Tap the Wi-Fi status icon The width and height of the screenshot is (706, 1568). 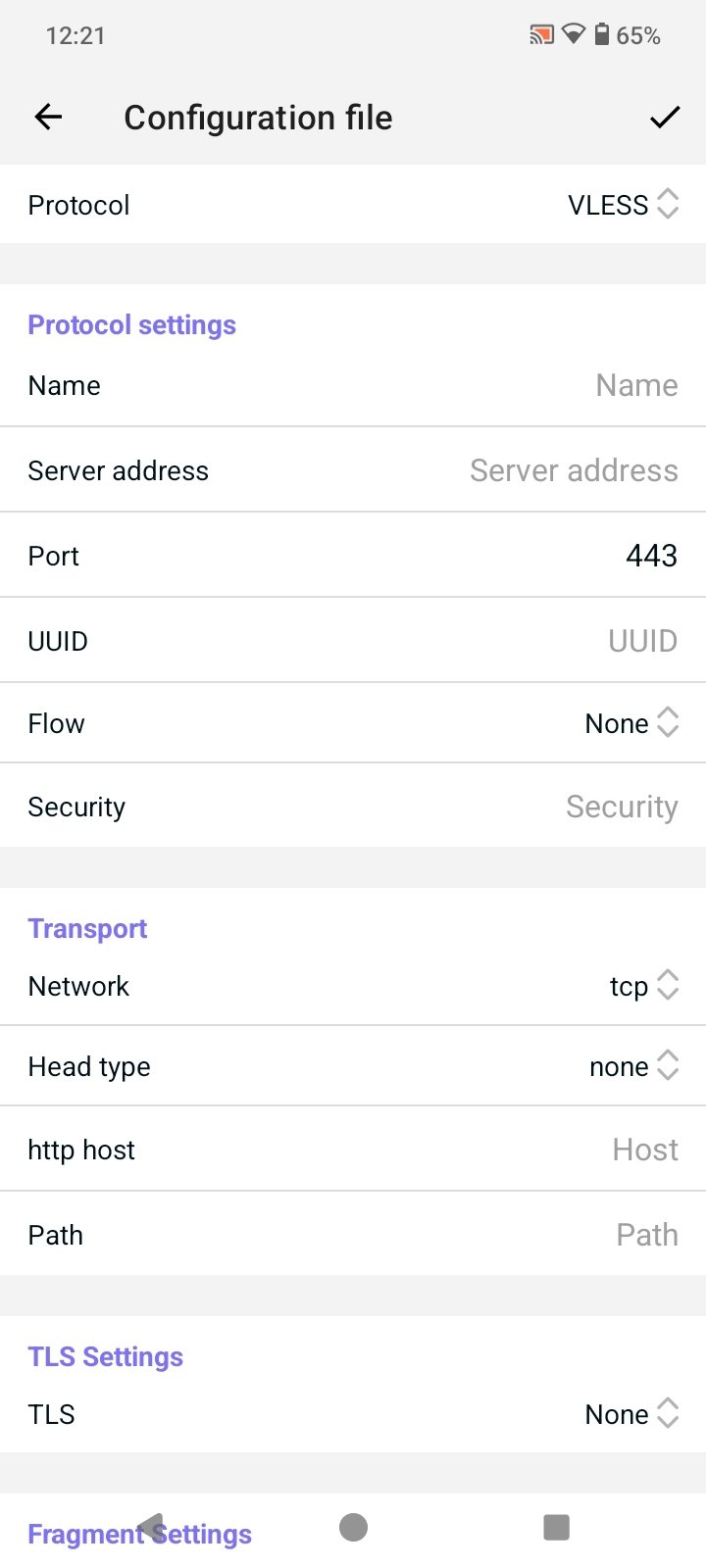[573, 36]
